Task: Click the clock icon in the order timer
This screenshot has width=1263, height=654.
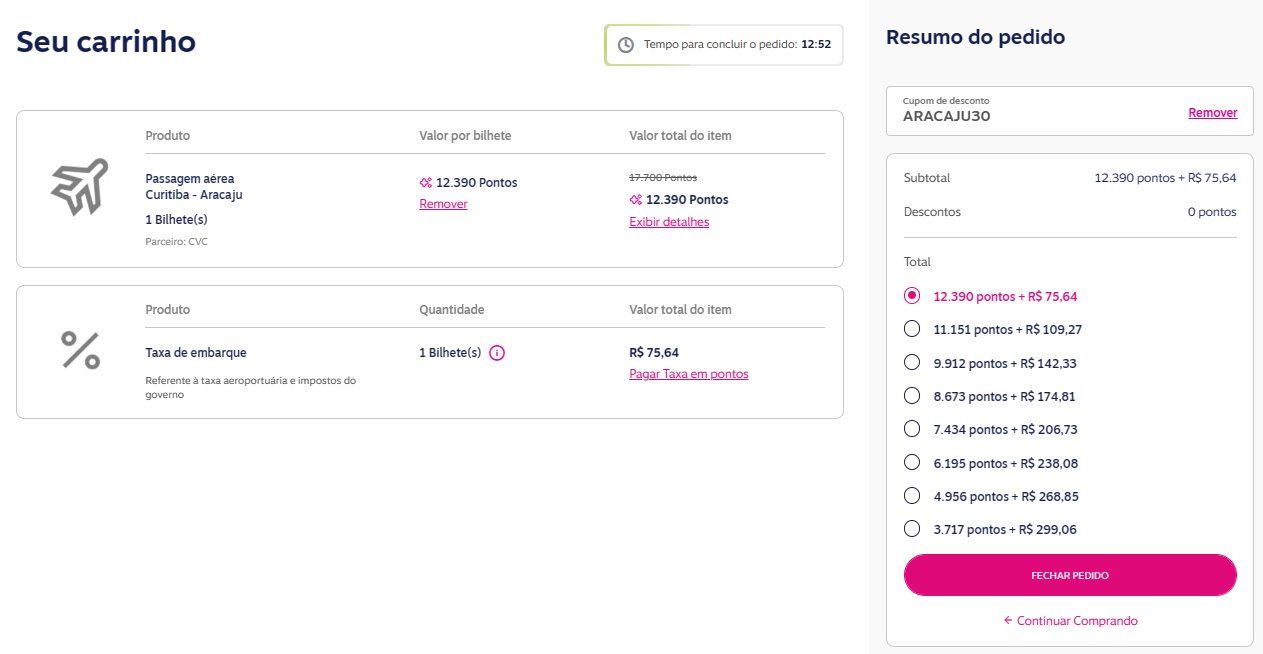Action: pyautogui.click(x=626, y=45)
